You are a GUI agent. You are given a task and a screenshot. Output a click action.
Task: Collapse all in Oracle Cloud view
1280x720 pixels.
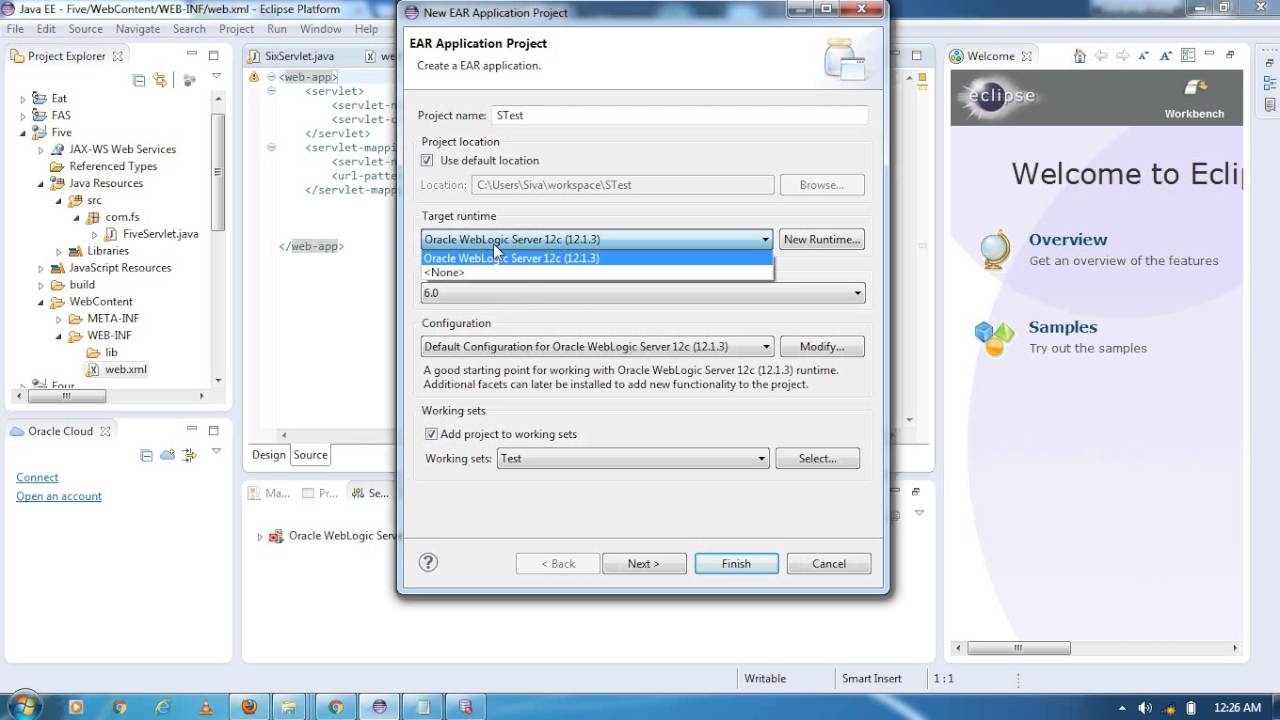coord(147,455)
